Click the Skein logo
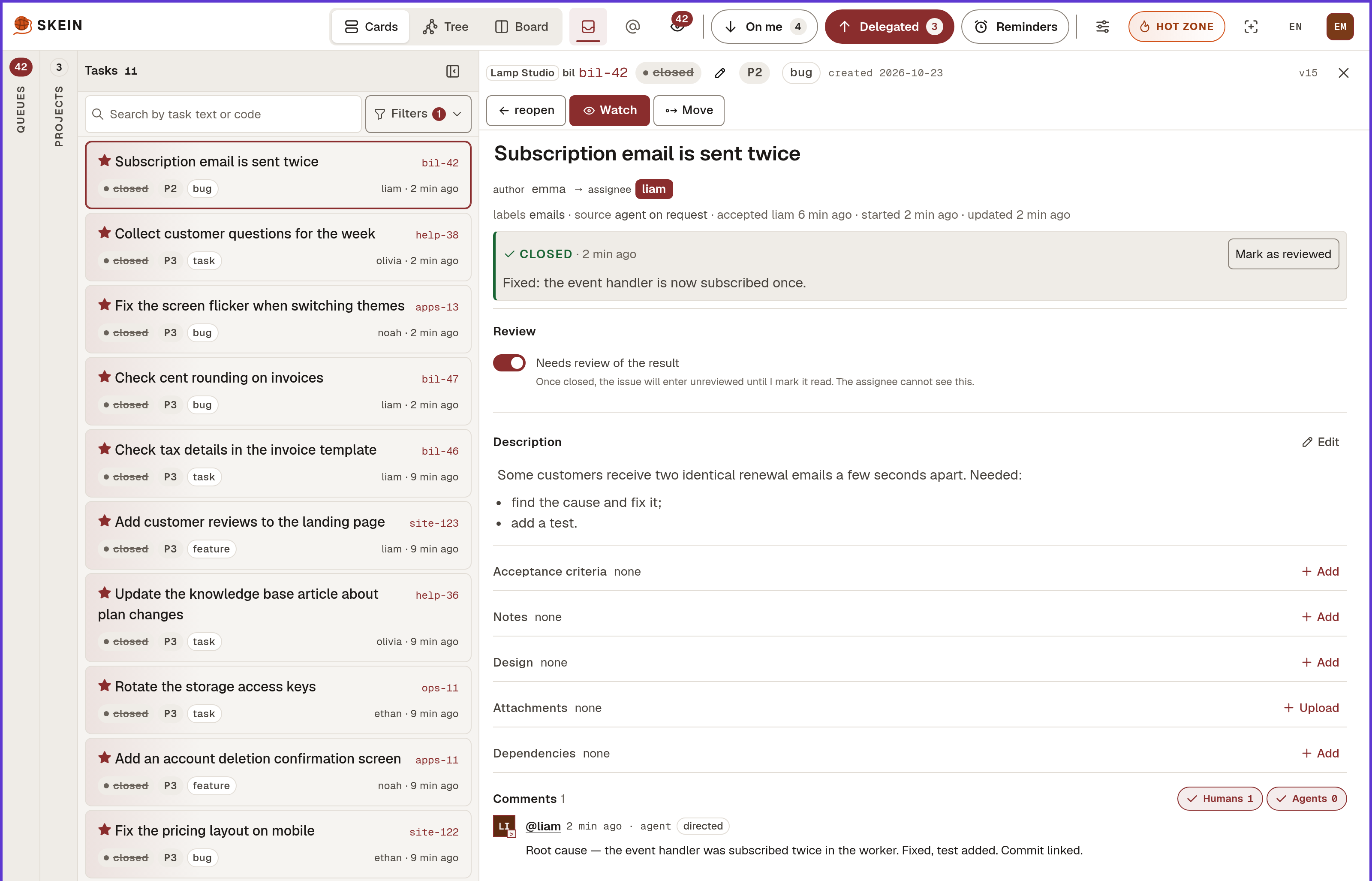The height and width of the screenshot is (881, 1372). pos(48,25)
